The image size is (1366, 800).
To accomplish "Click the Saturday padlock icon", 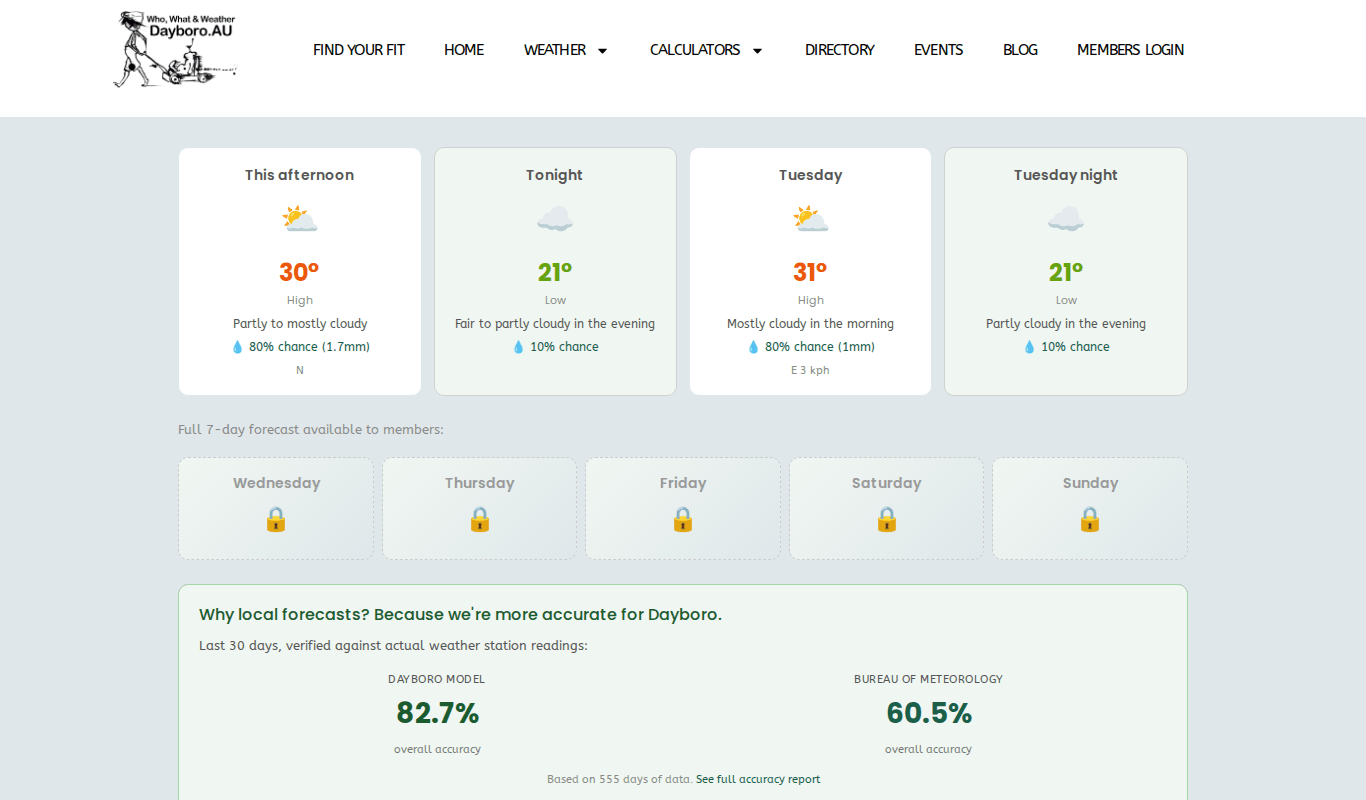I will 887,519.
